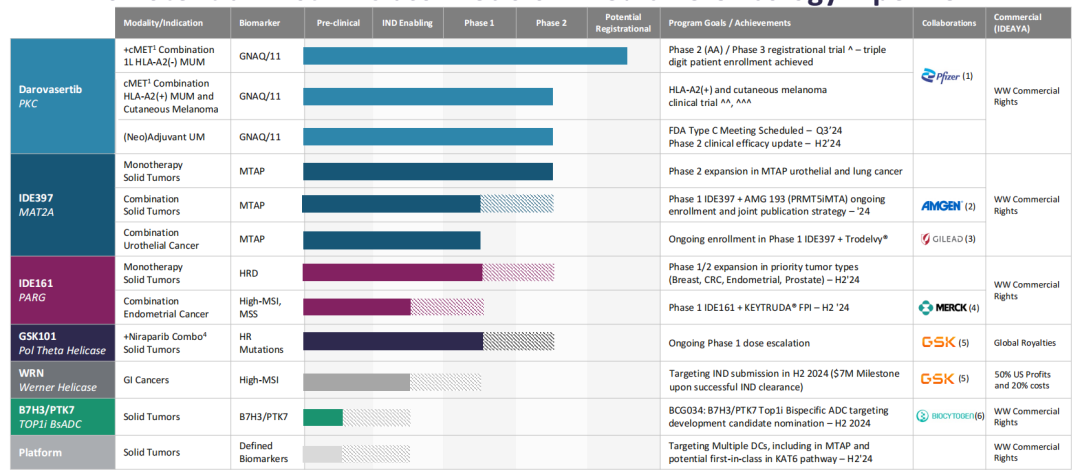Click the green B7H3/PTK7 progress bar
This screenshot has width=1080, height=475.
tap(323, 417)
